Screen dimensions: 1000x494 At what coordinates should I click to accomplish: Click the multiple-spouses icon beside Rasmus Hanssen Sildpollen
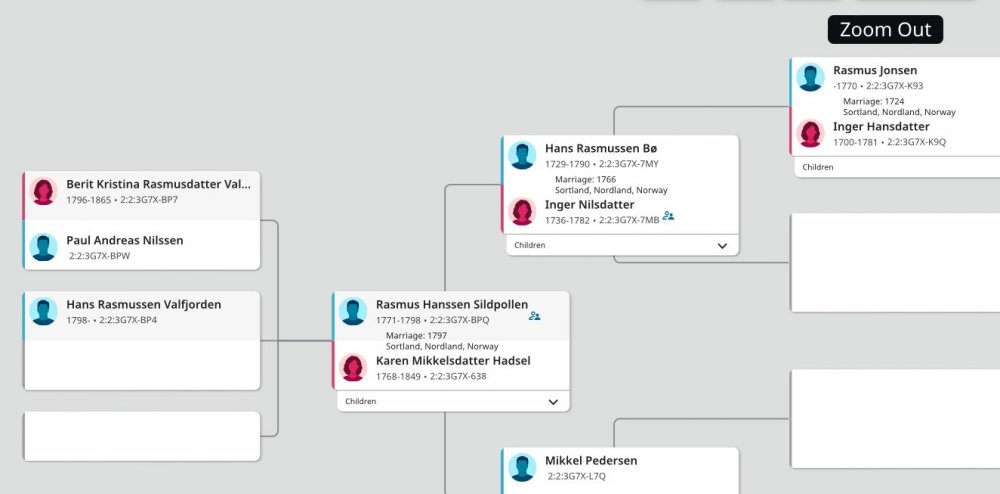[535, 316]
